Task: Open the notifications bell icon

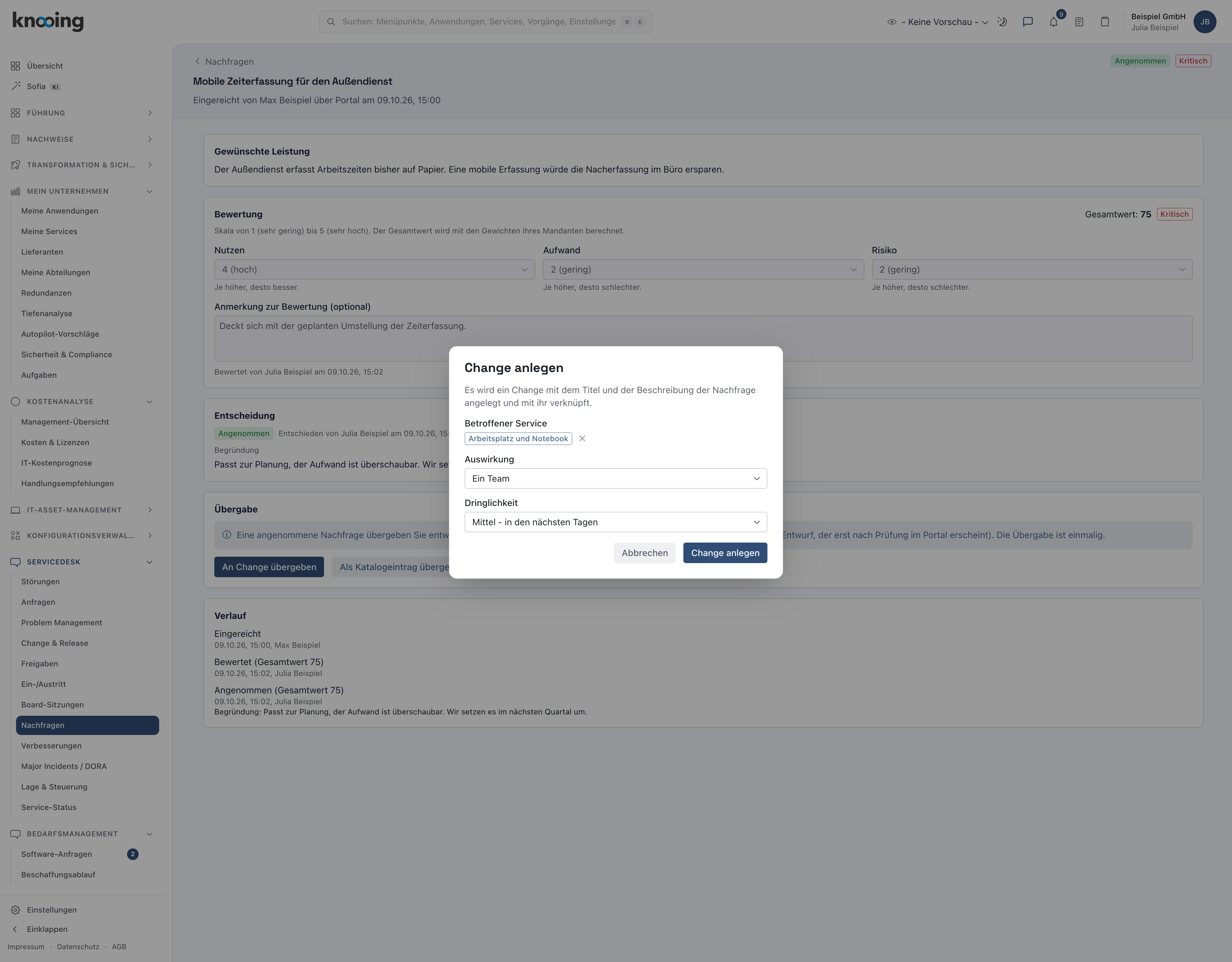Action: click(x=1053, y=21)
